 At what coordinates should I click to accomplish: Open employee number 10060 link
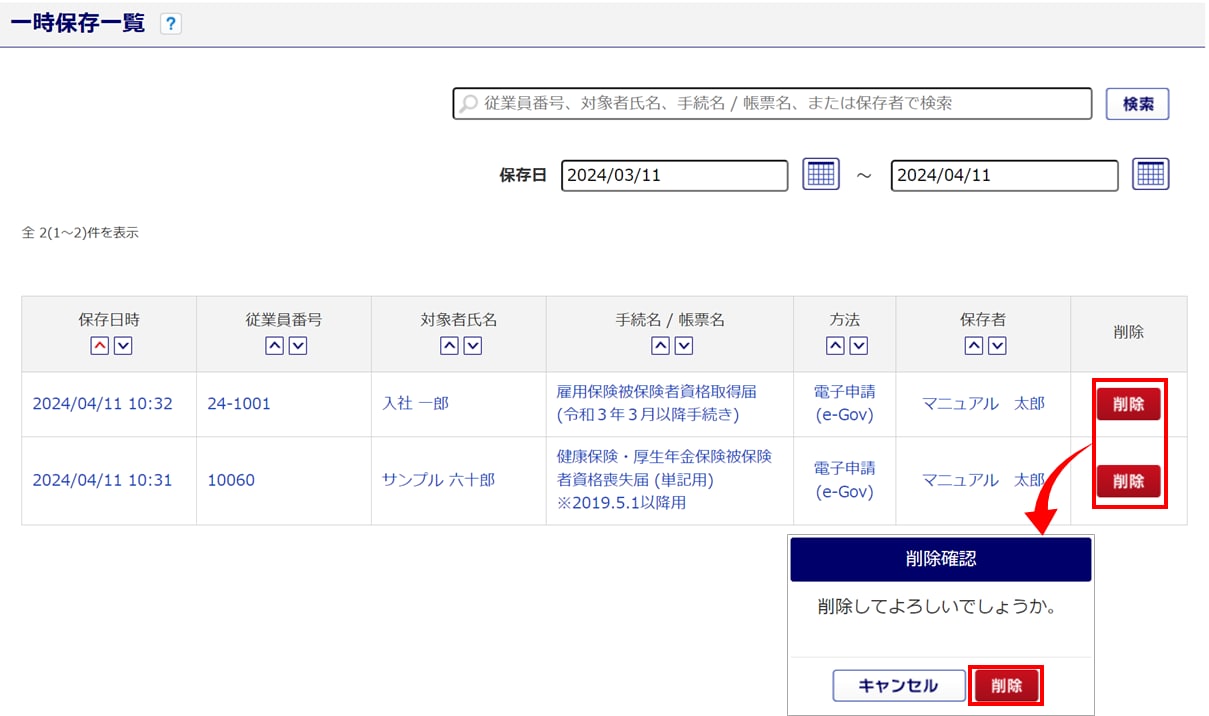(231, 480)
